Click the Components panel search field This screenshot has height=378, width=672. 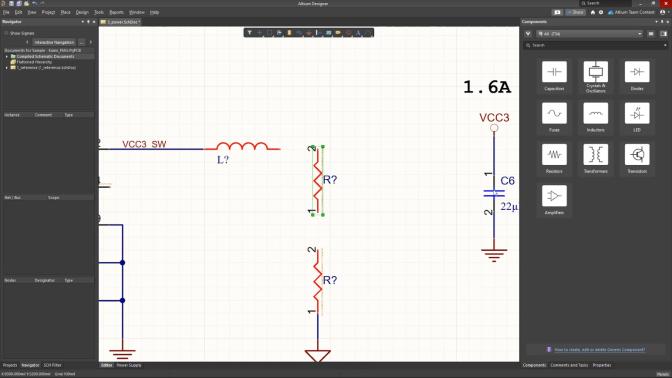pos(596,45)
